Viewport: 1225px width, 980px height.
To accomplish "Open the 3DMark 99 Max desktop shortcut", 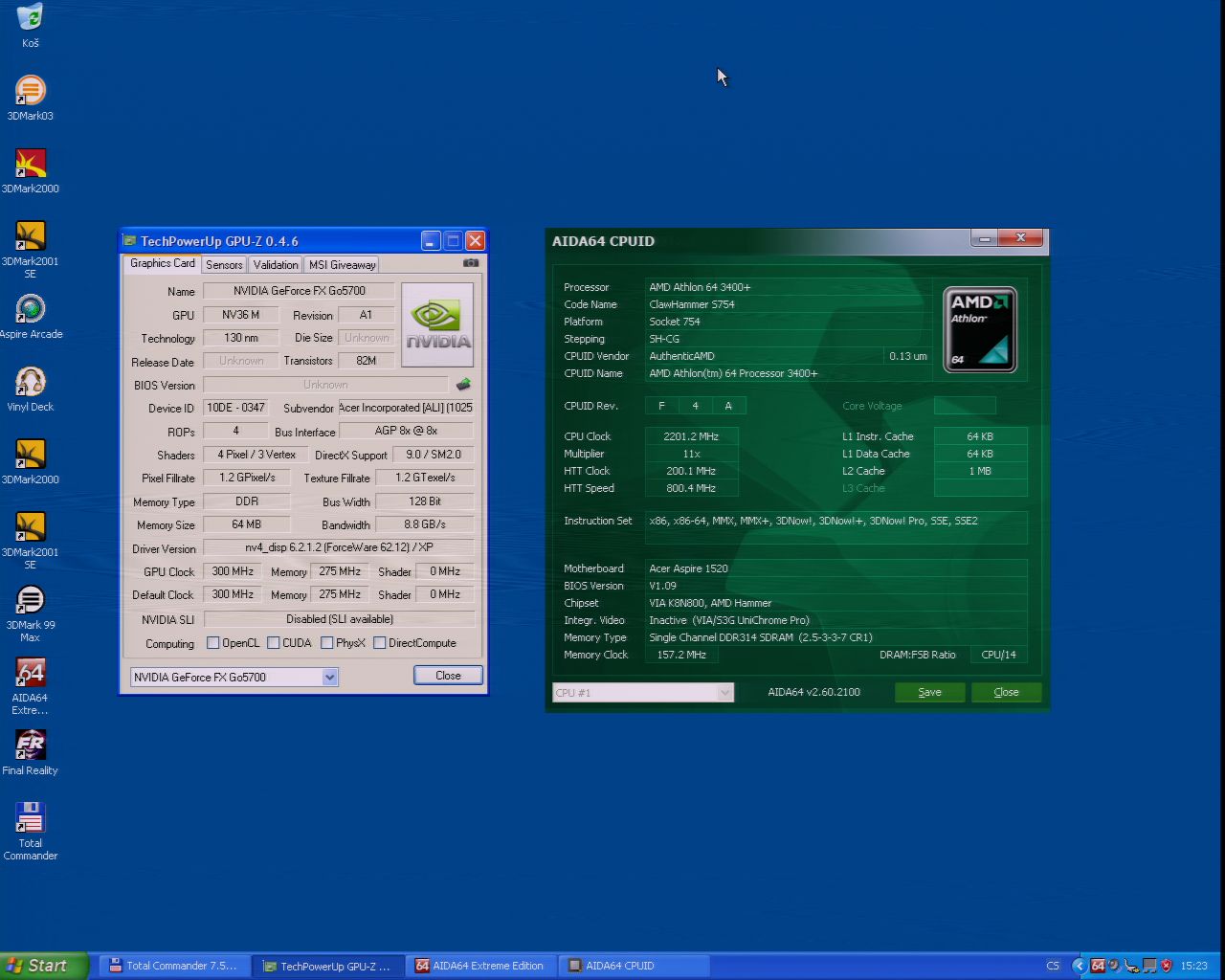I will [x=31, y=613].
